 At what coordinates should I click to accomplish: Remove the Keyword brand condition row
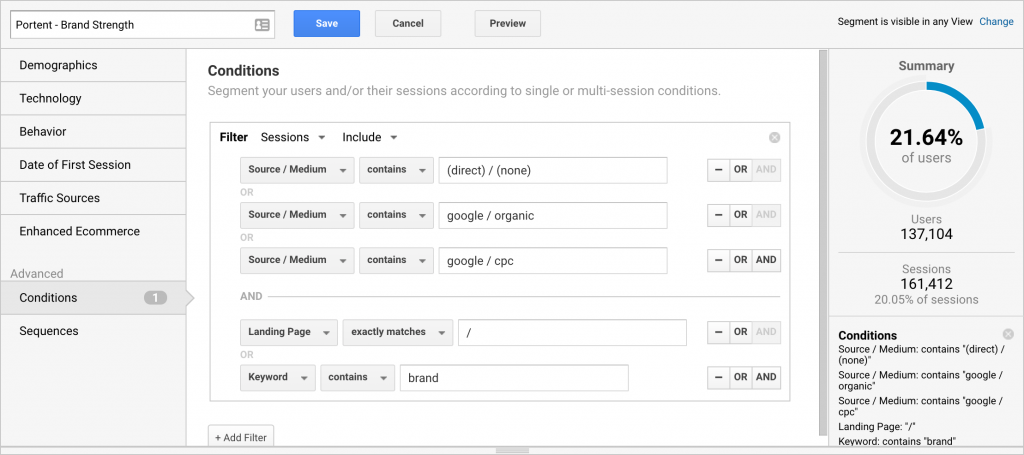[x=718, y=377]
